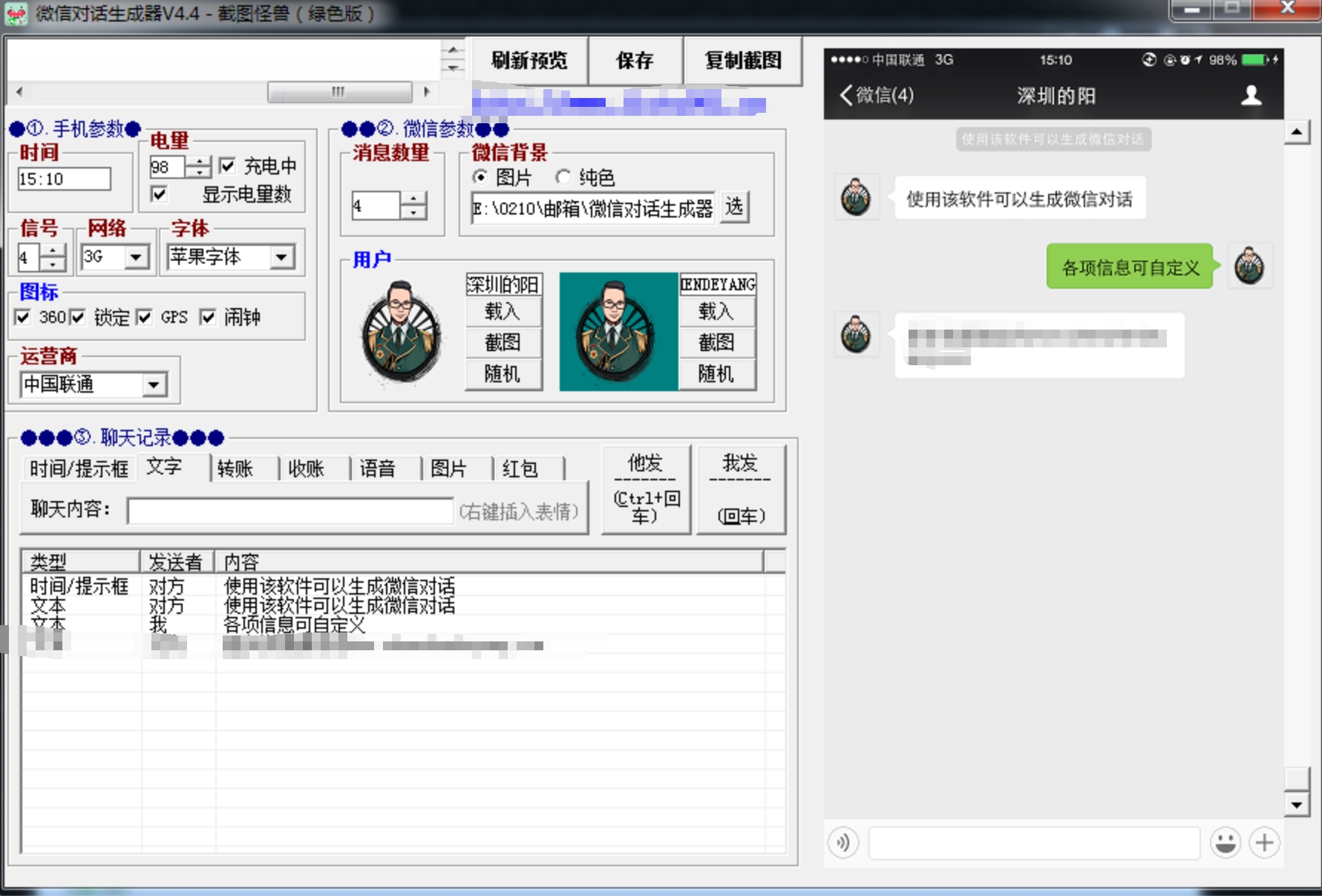Click the ENDEYANG name field
The width and height of the screenshot is (1322, 896).
point(718,284)
